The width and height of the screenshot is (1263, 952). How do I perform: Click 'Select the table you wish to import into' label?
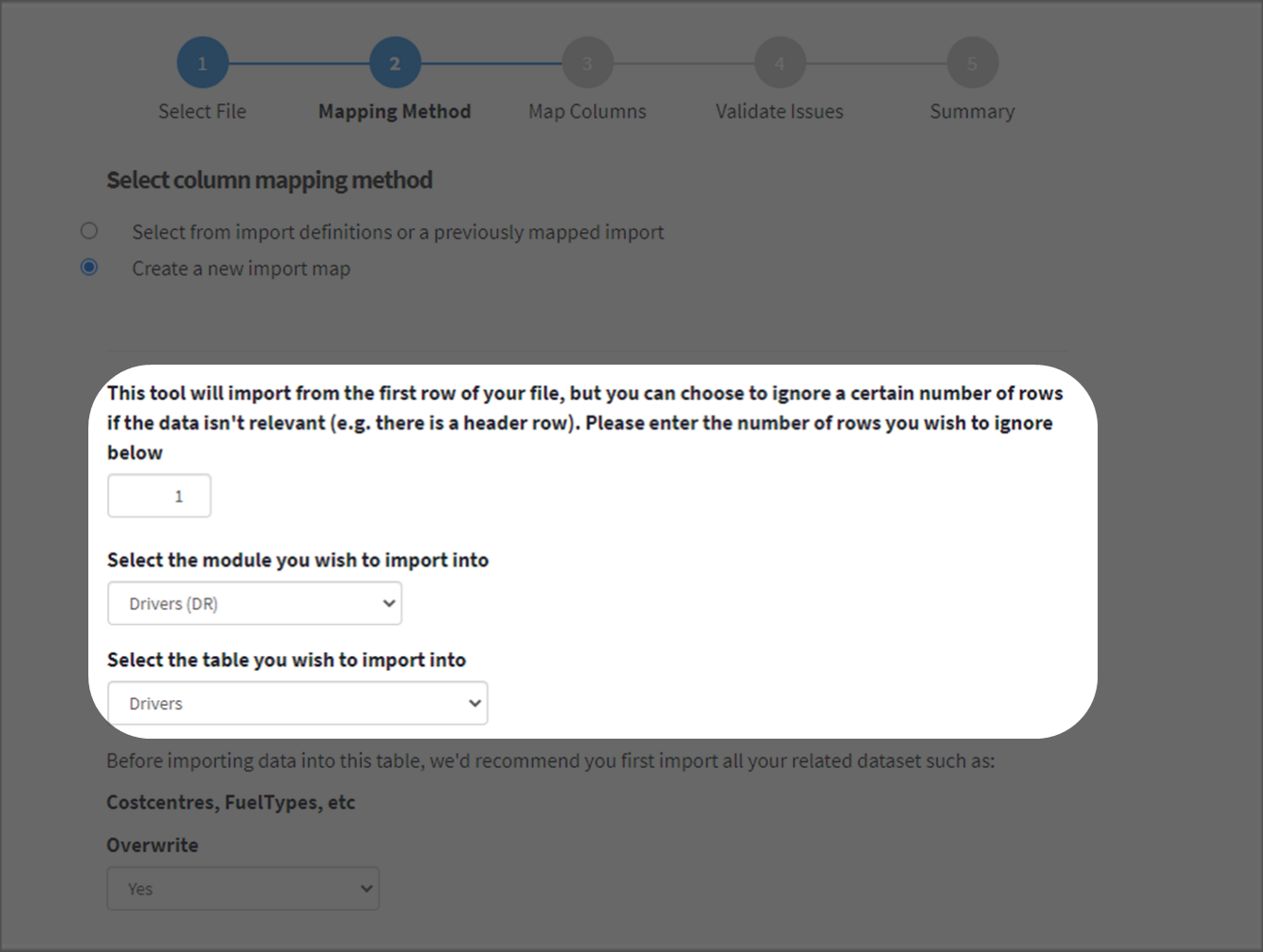point(287,660)
